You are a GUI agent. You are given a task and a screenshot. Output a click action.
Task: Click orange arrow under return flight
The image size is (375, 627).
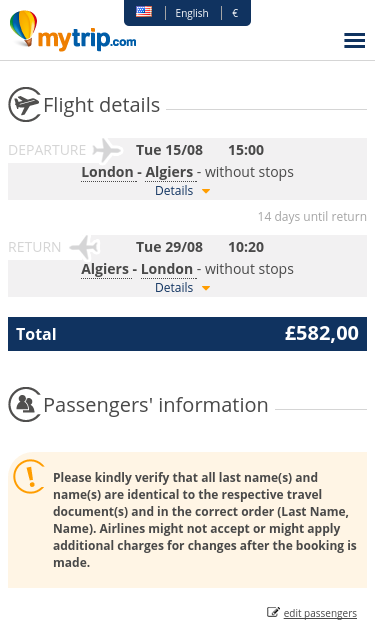[x=206, y=288]
